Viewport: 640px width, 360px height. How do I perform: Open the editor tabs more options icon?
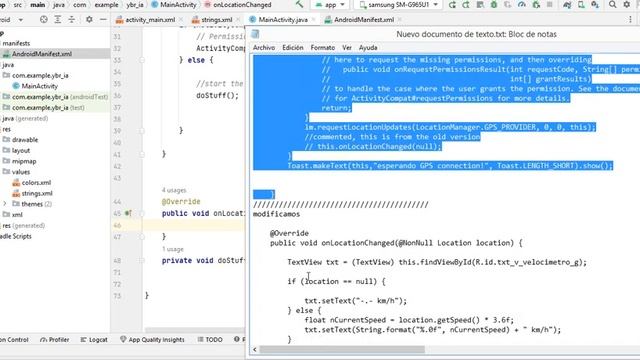click(630, 20)
